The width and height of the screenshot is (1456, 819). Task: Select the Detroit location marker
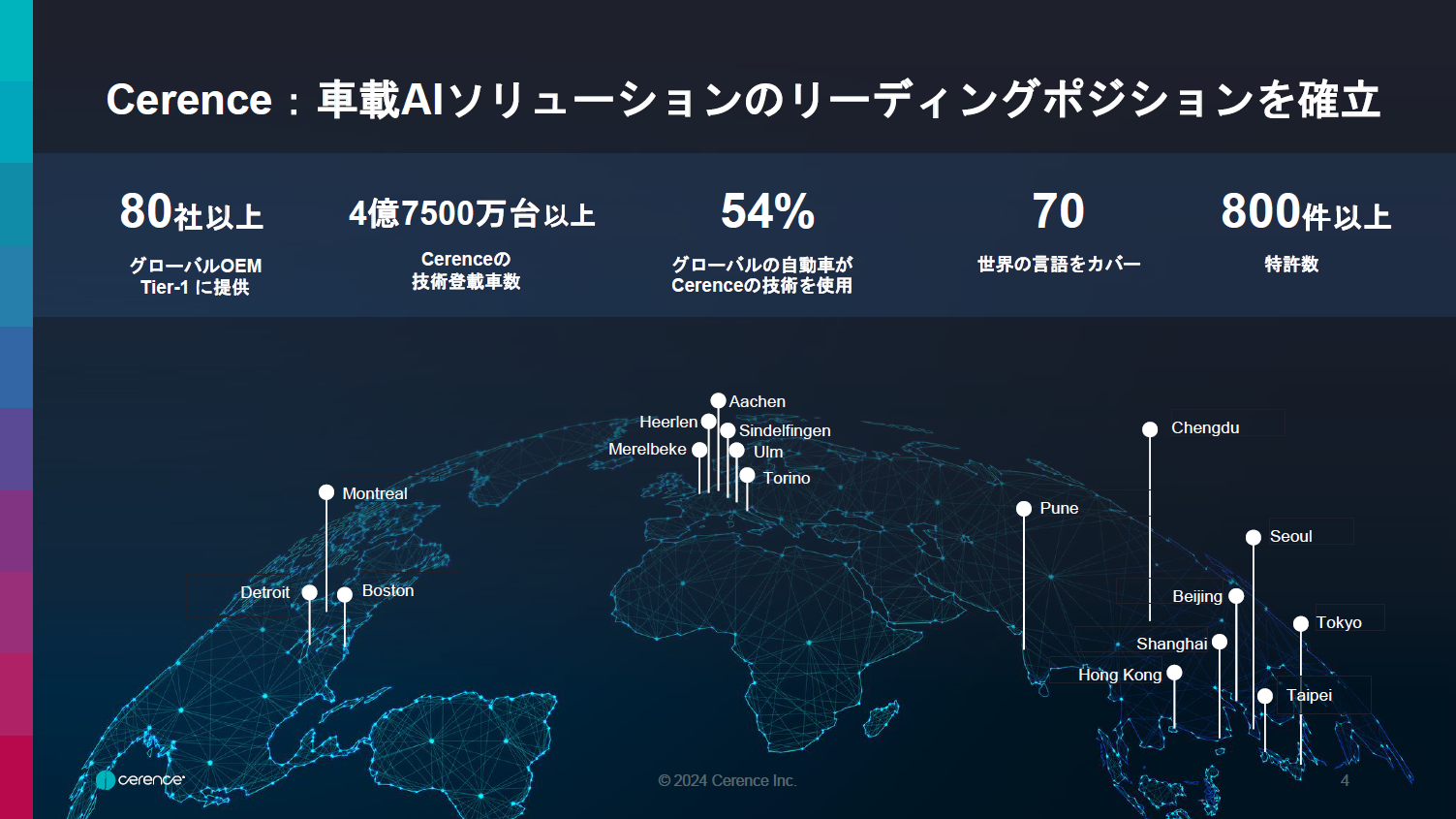point(310,592)
